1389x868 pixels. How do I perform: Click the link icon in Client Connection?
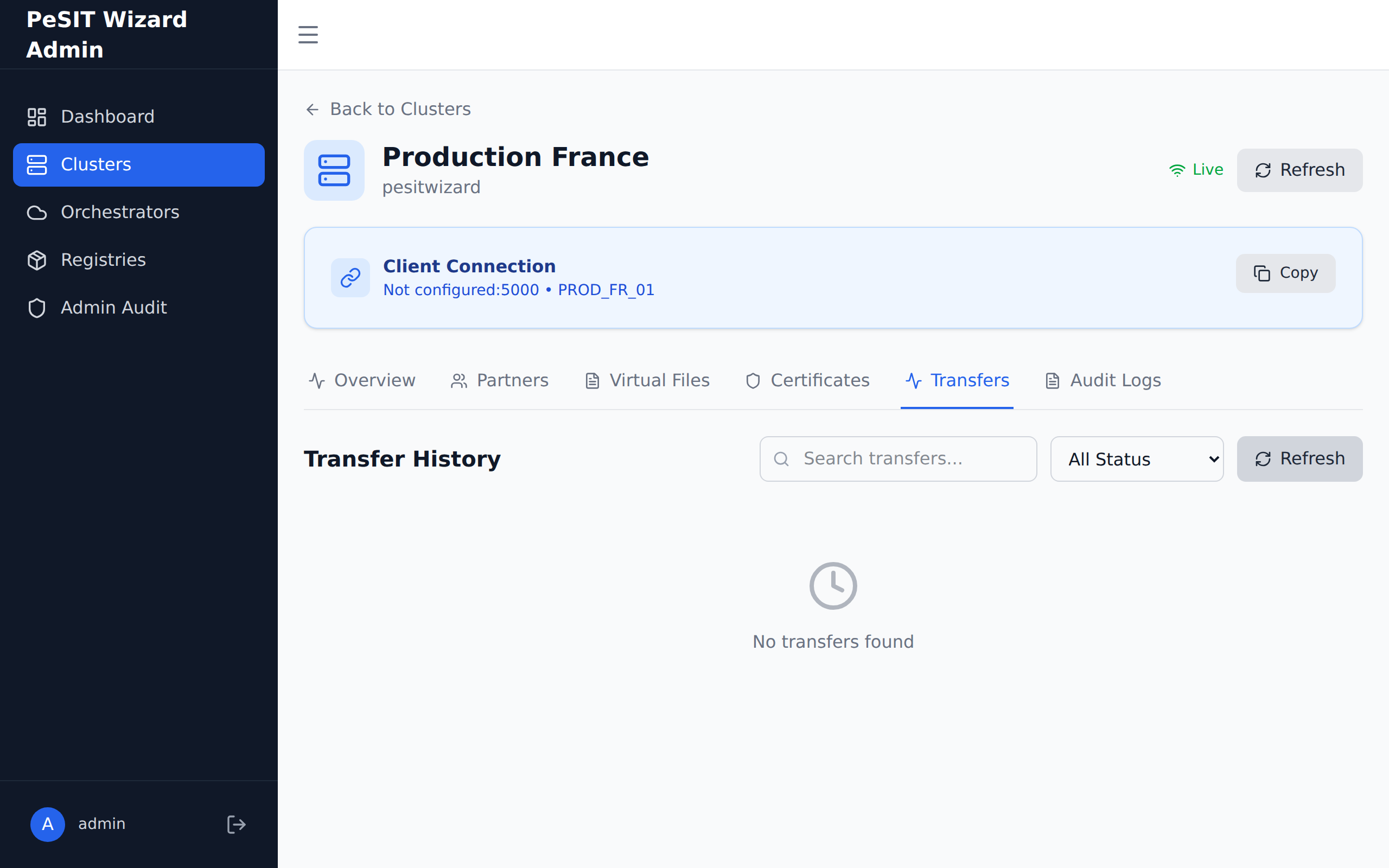click(x=350, y=278)
